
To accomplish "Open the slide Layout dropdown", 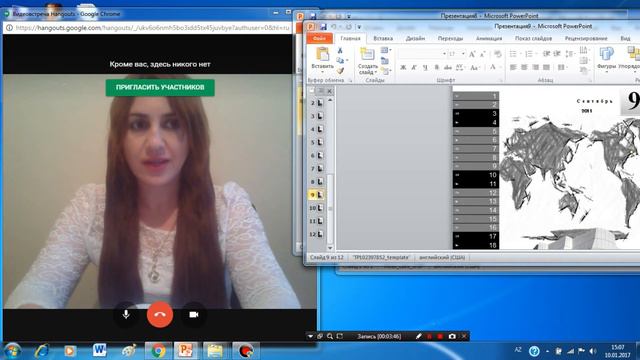I will [386, 51].
